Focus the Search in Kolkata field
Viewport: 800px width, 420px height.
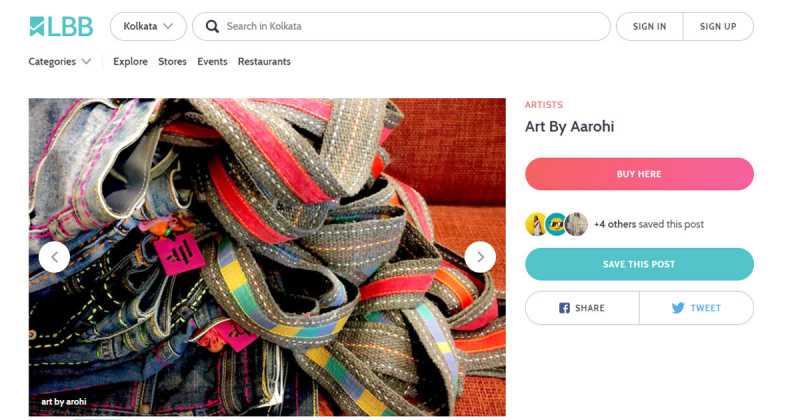410,26
